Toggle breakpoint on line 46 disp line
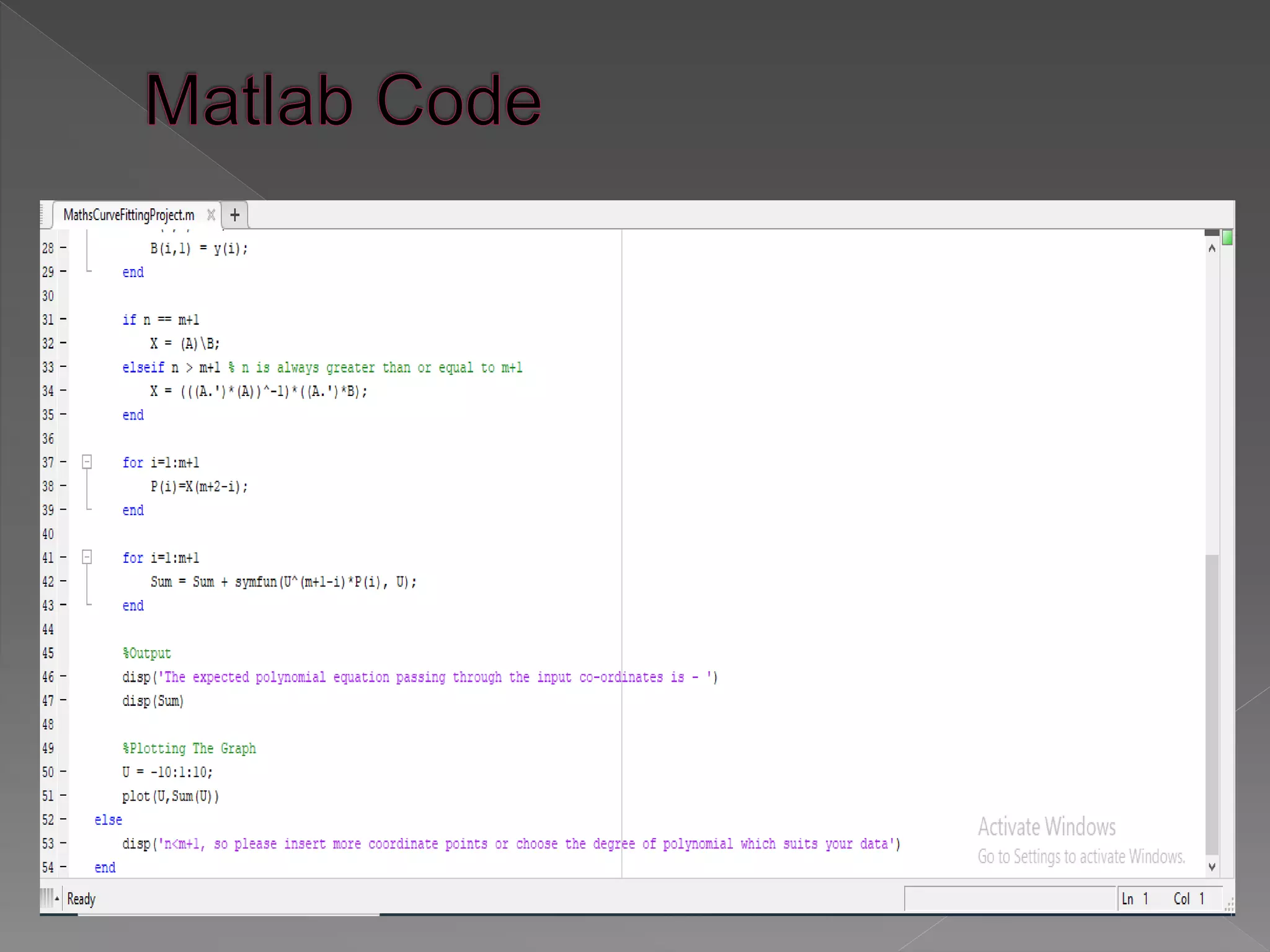Screen dimensions: 1270x952 click(63, 676)
